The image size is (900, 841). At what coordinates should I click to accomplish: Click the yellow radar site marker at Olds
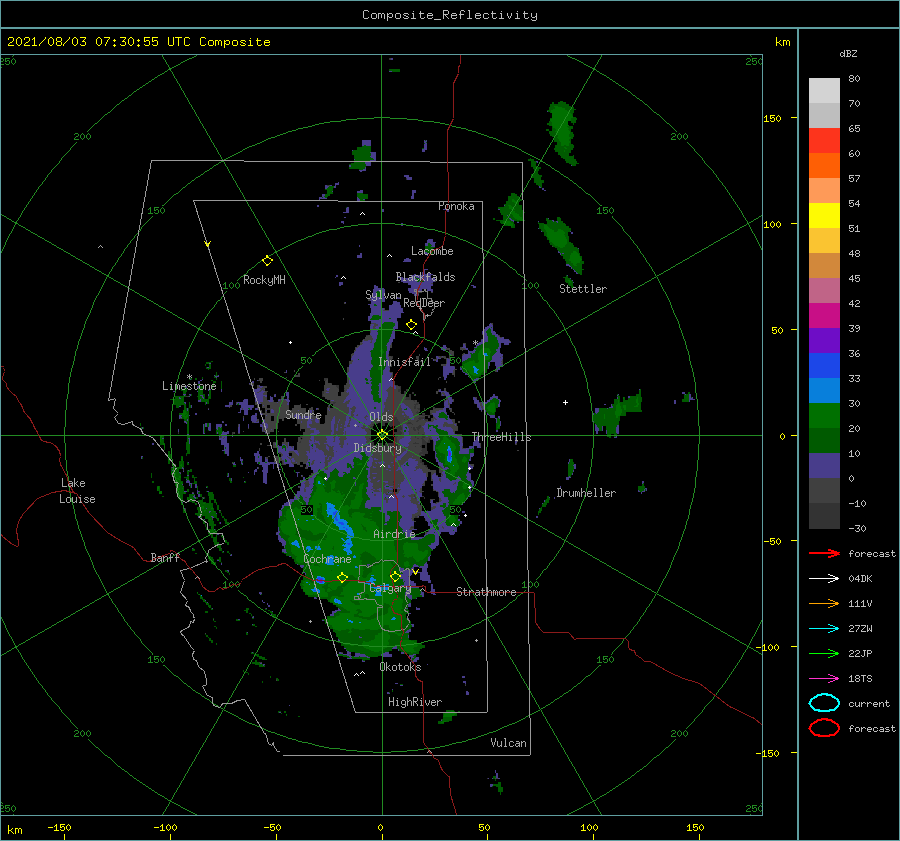click(x=382, y=435)
